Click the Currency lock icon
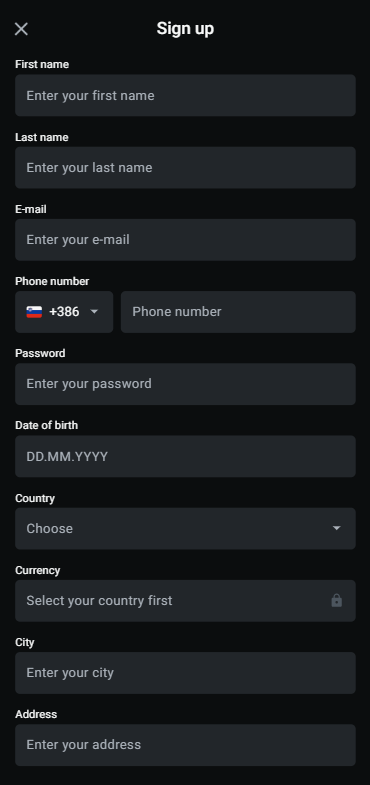370x785 pixels. point(336,600)
